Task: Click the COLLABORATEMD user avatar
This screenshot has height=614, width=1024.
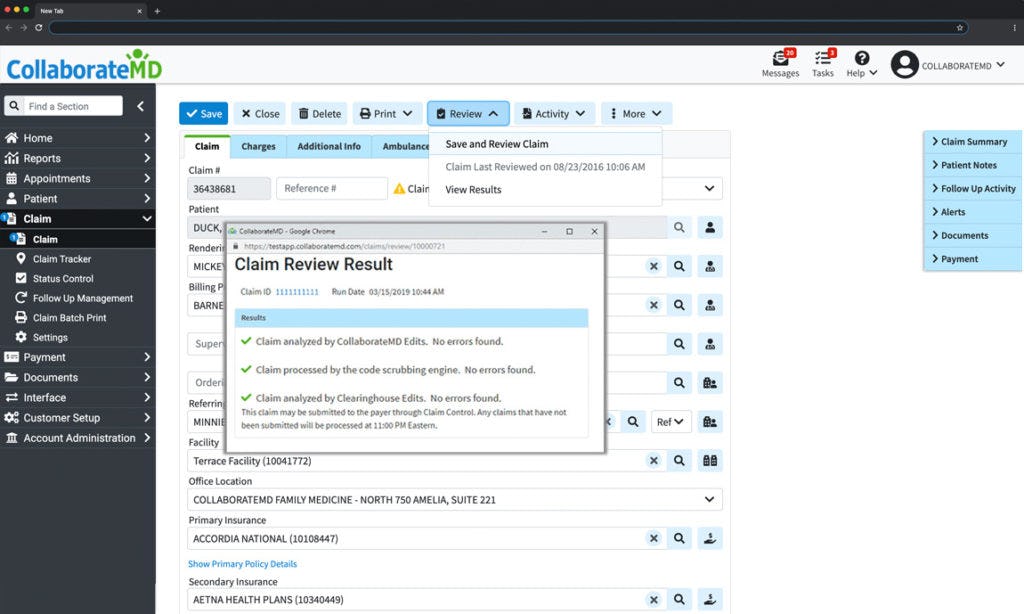Action: 904,65
